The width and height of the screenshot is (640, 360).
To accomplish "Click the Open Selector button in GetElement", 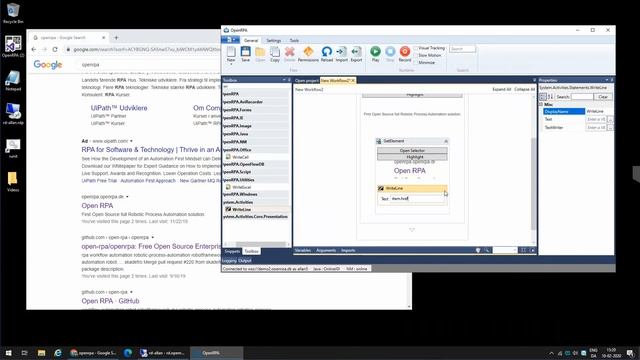I will tap(412, 151).
